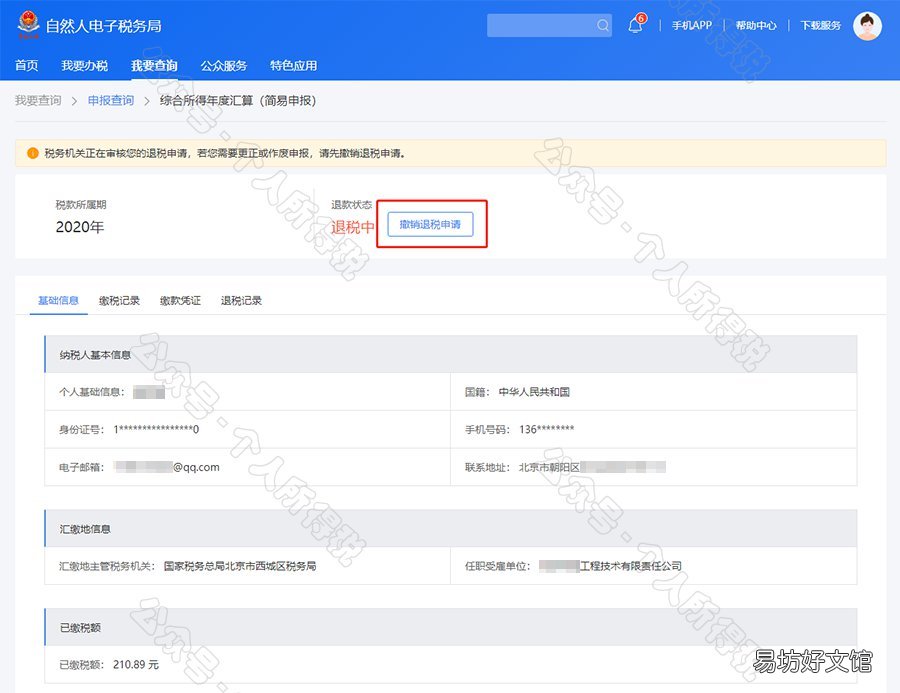The image size is (900, 693).
Task: Open the 公众服务 menu
Action: click(223, 65)
